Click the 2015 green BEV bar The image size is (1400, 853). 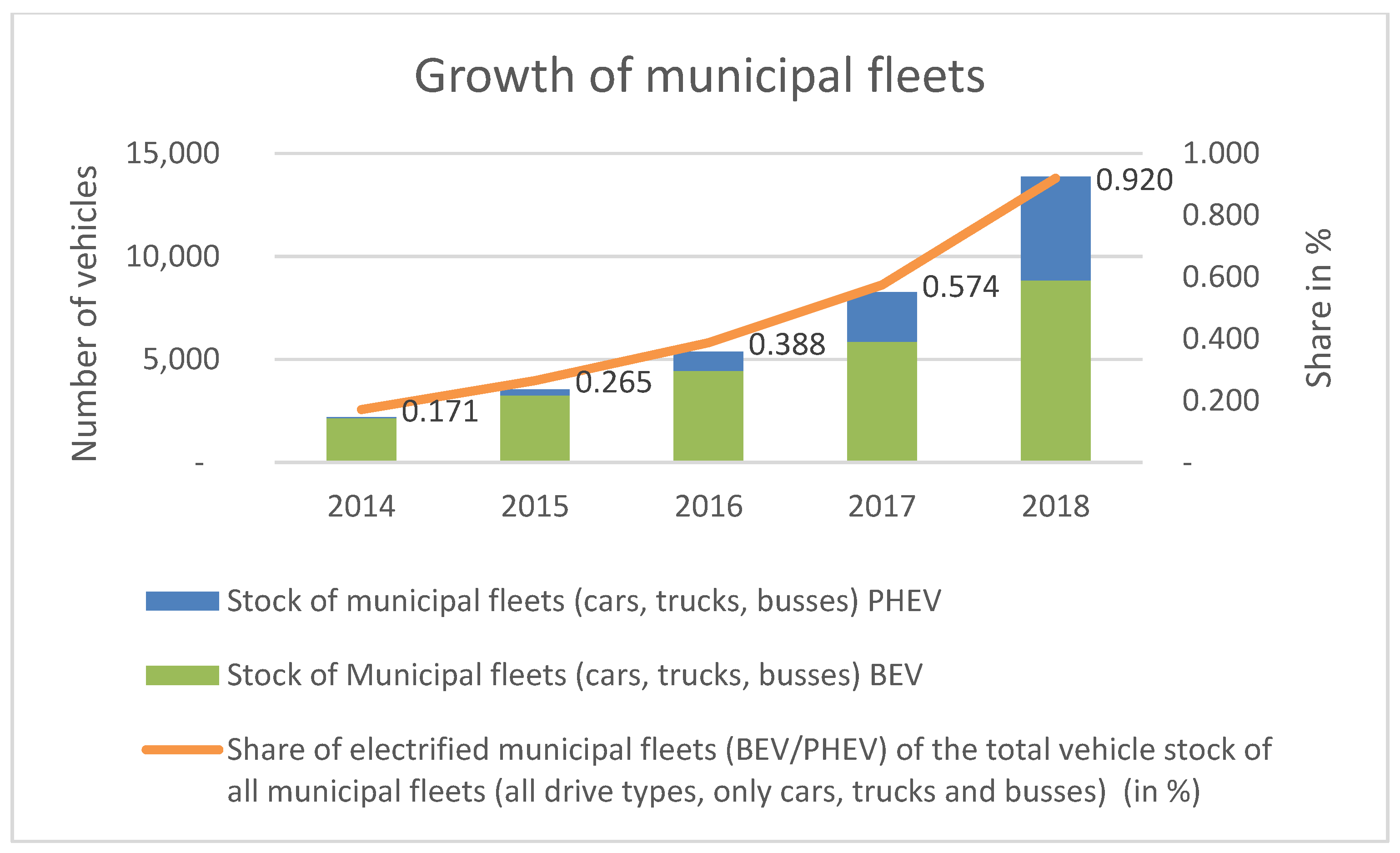coord(535,427)
